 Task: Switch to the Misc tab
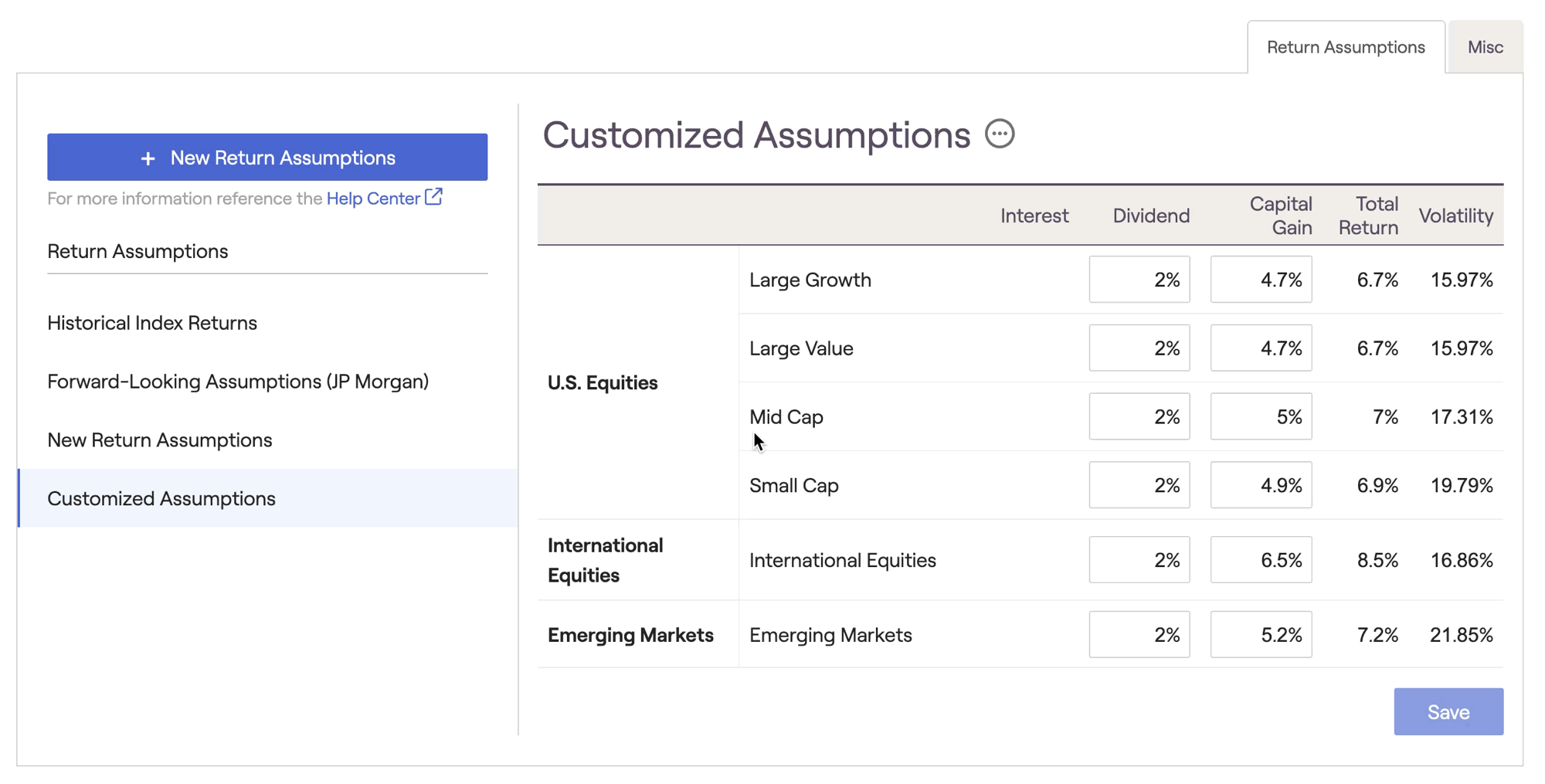tap(1485, 47)
